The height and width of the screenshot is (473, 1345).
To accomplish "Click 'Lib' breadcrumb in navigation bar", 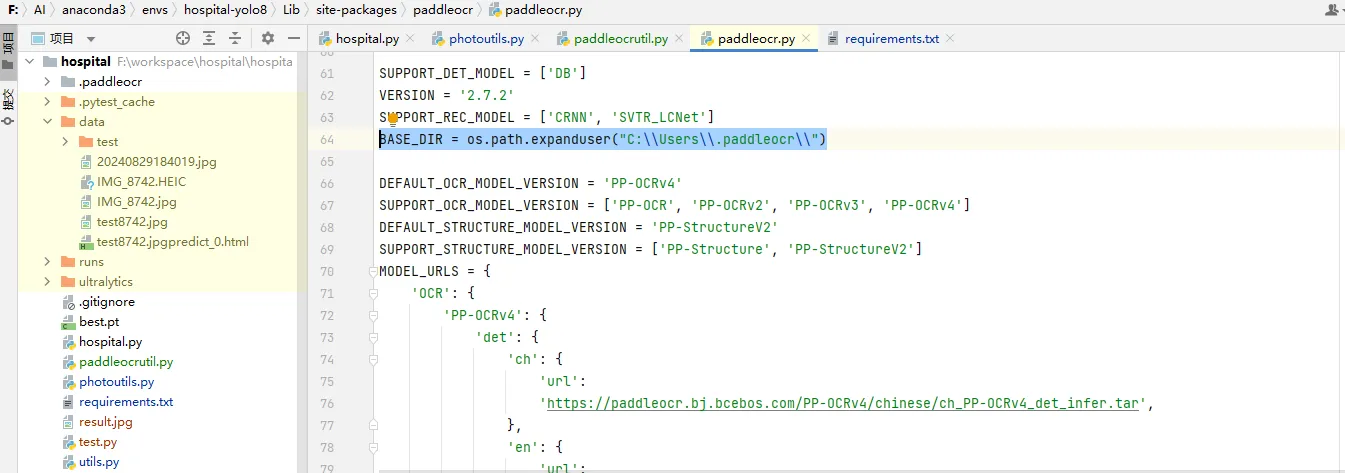I will [x=290, y=10].
